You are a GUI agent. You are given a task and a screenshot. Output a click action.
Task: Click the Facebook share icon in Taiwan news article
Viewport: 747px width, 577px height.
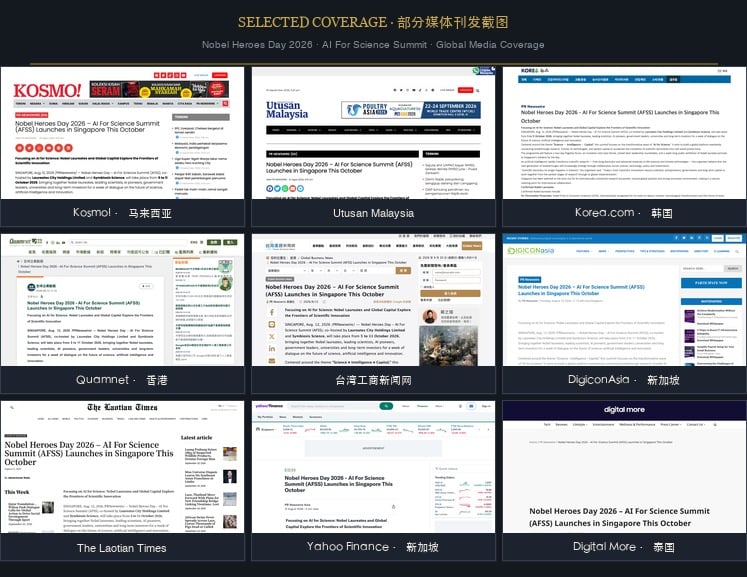tap(272, 313)
